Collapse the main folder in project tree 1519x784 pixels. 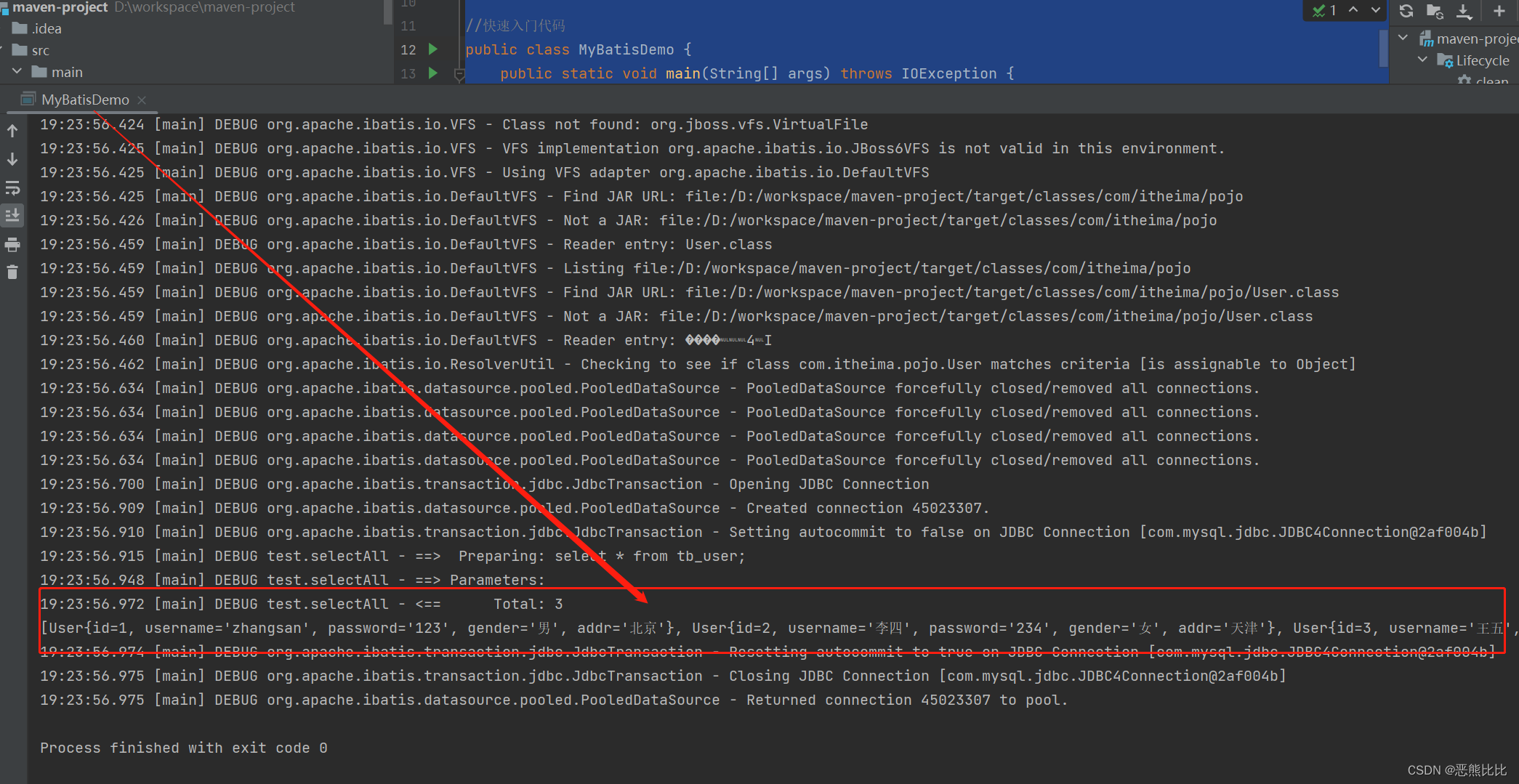coord(16,72)
